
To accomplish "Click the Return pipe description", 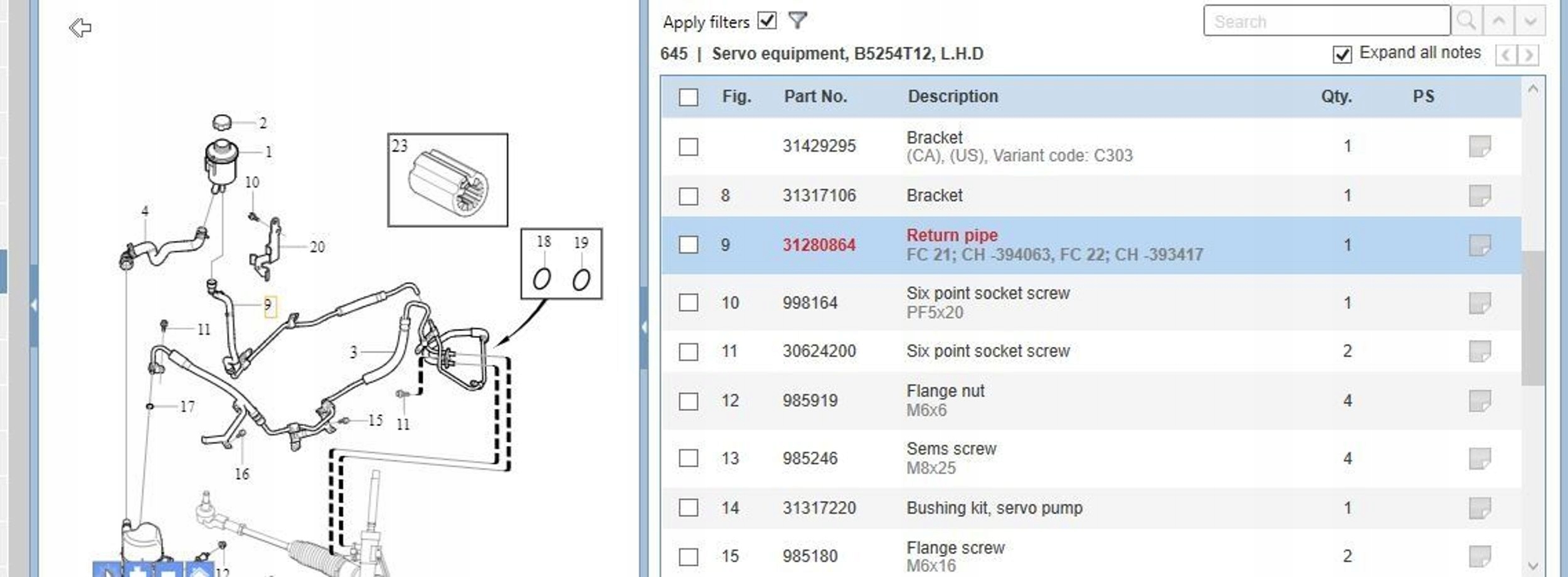I will pyautogui.click(x=952, y=235).
